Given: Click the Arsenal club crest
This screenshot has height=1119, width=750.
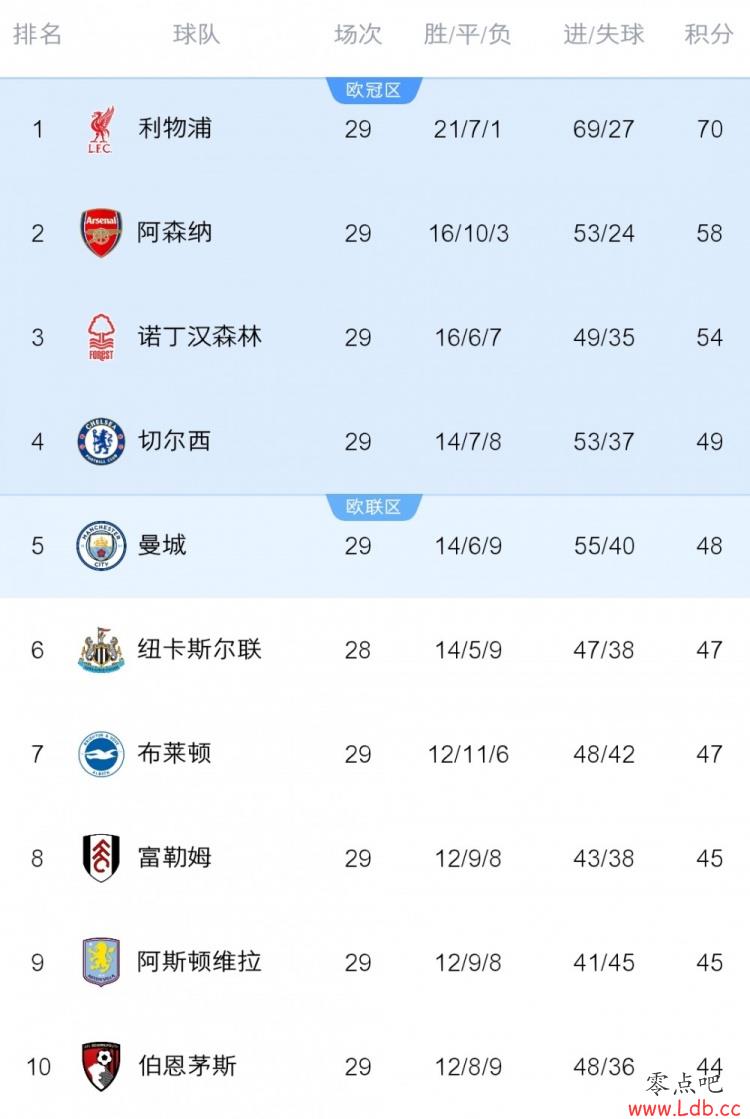Looking at the screenshot, I should (x=101, y=233).
